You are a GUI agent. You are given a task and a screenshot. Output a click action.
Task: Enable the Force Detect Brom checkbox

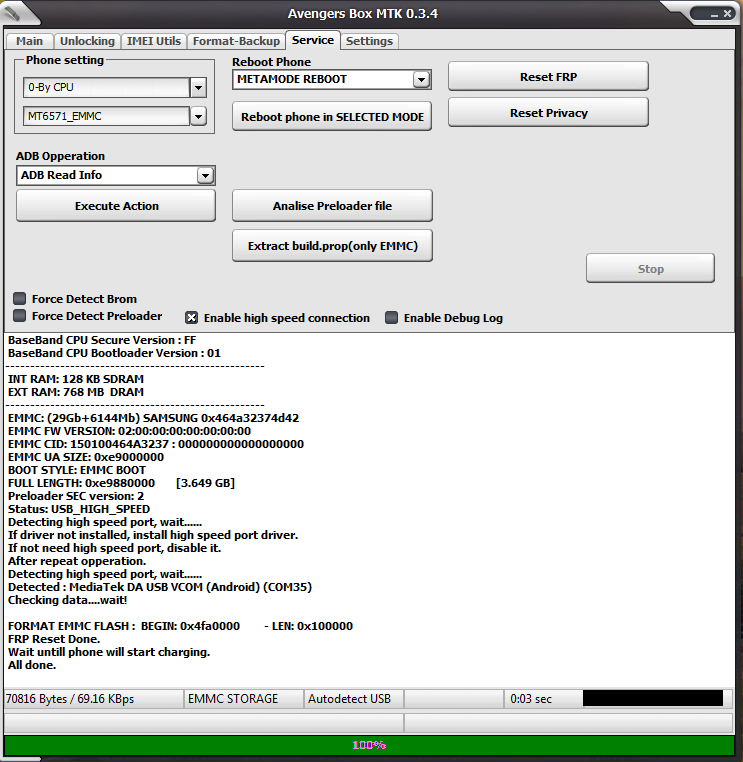click(20, 299)
